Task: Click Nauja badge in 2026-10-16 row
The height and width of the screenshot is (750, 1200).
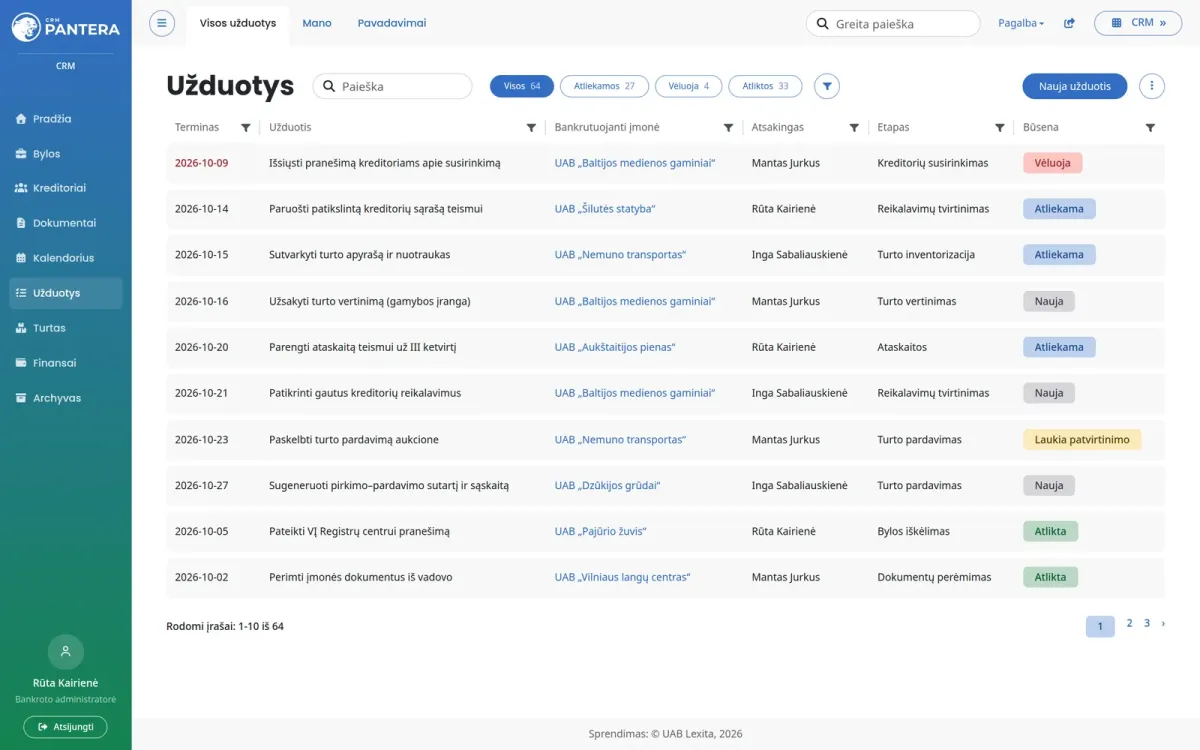Action: [1049, 301]
